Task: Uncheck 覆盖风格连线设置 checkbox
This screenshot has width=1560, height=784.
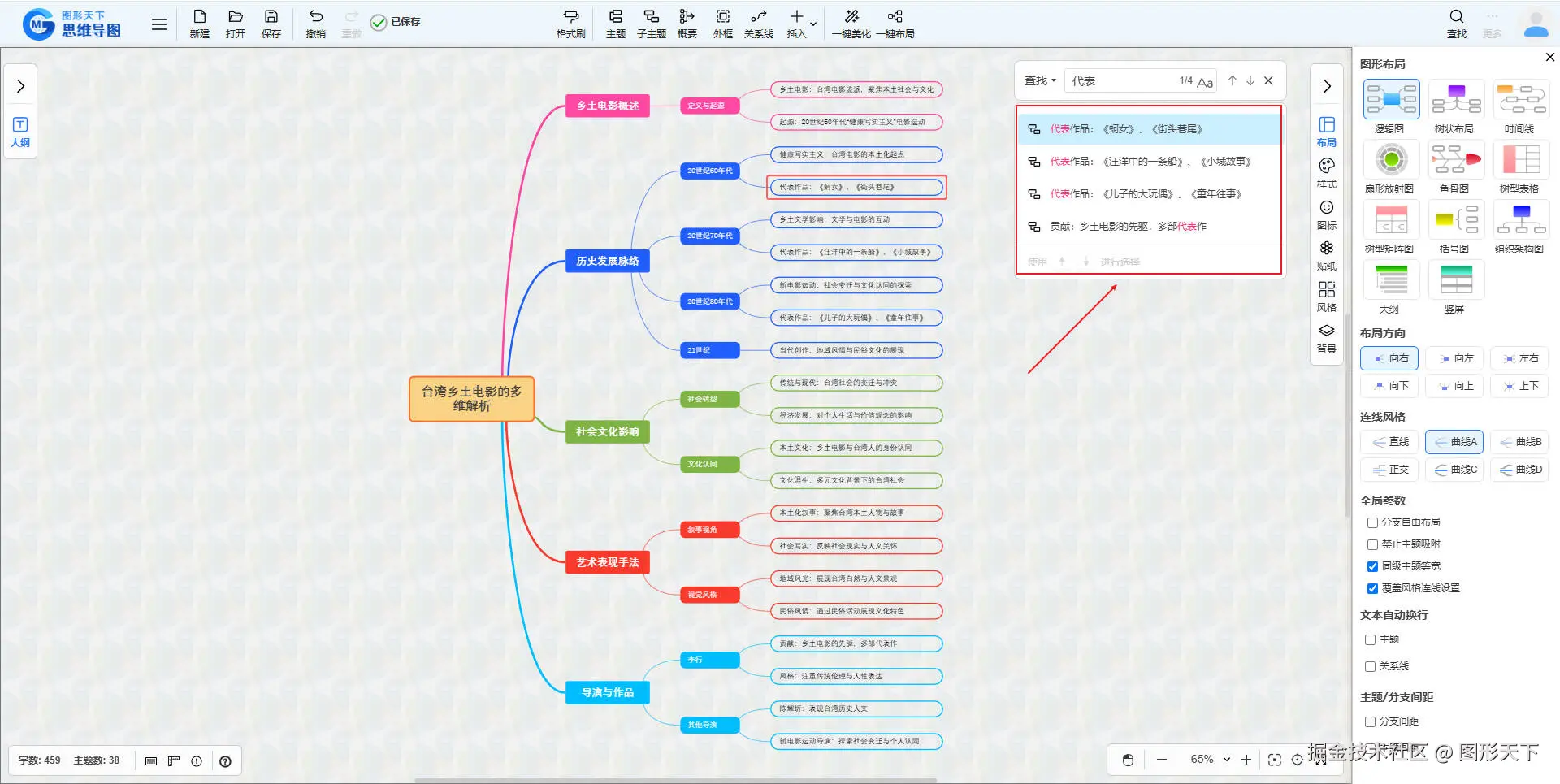Action: [1372, 588]
